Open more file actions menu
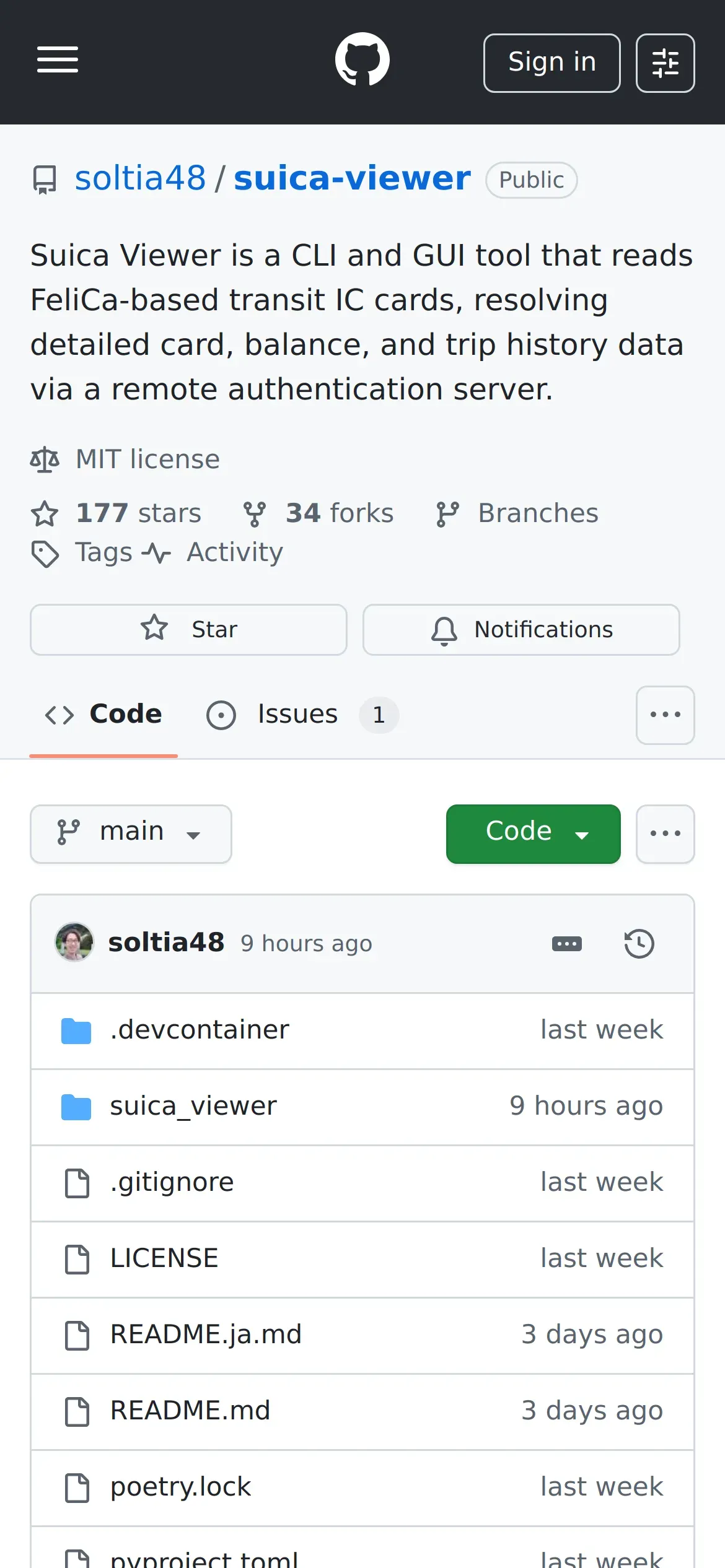This screenshot has height=1568, width=725. tap(665, 834)
